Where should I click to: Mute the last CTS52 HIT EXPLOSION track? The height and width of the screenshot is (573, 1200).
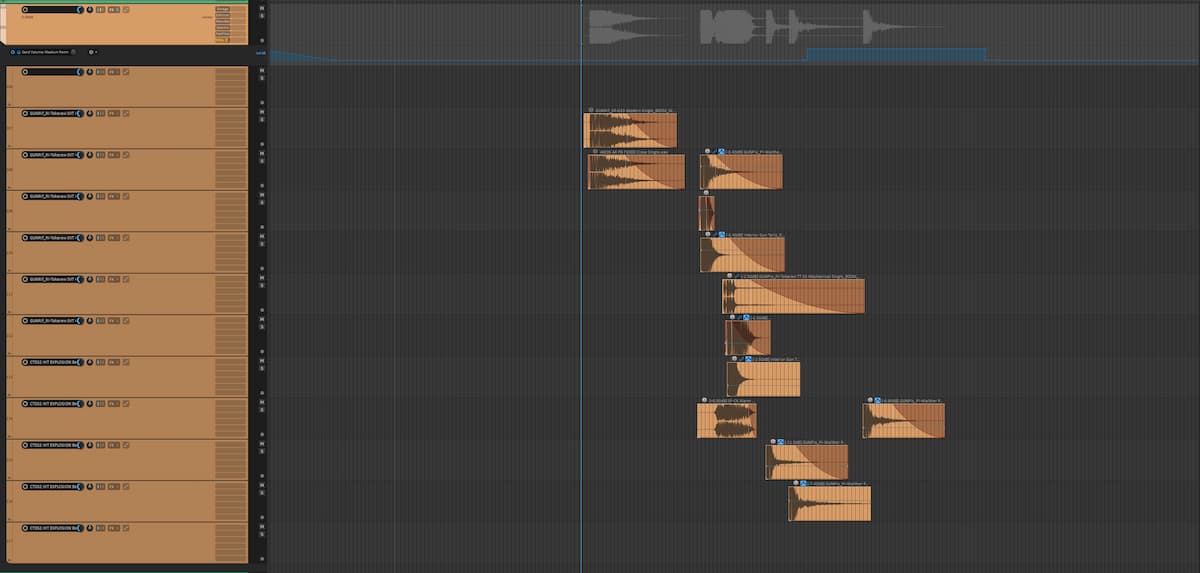click(262, 525)
